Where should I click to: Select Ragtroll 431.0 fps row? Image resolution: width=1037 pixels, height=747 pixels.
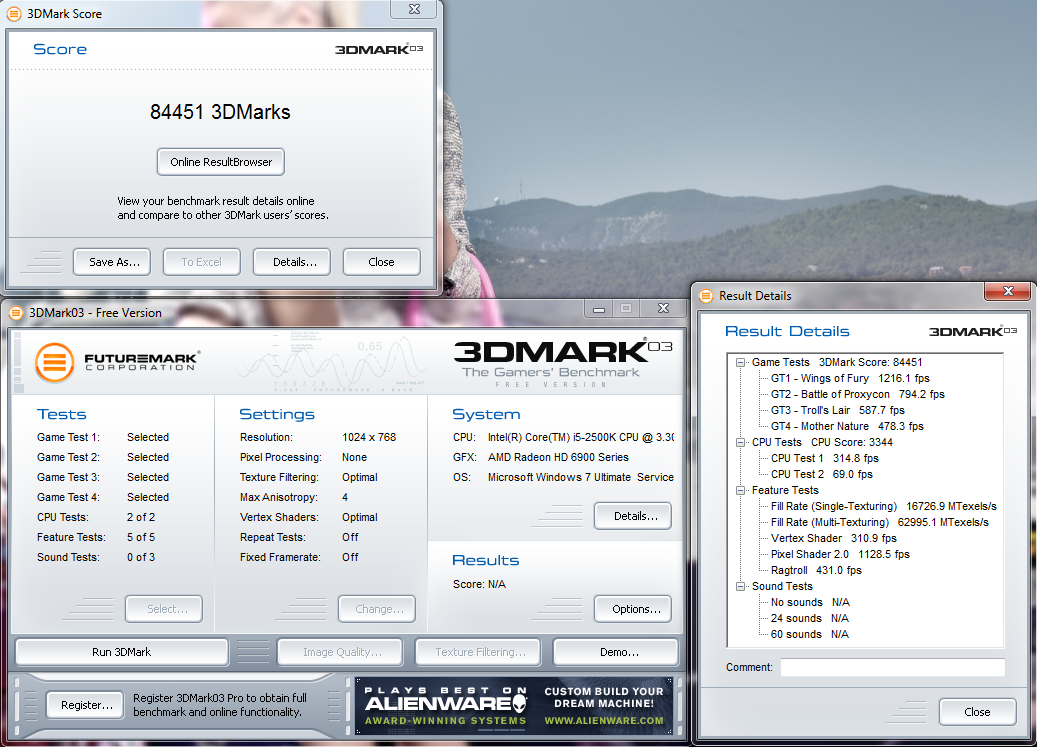816,570
